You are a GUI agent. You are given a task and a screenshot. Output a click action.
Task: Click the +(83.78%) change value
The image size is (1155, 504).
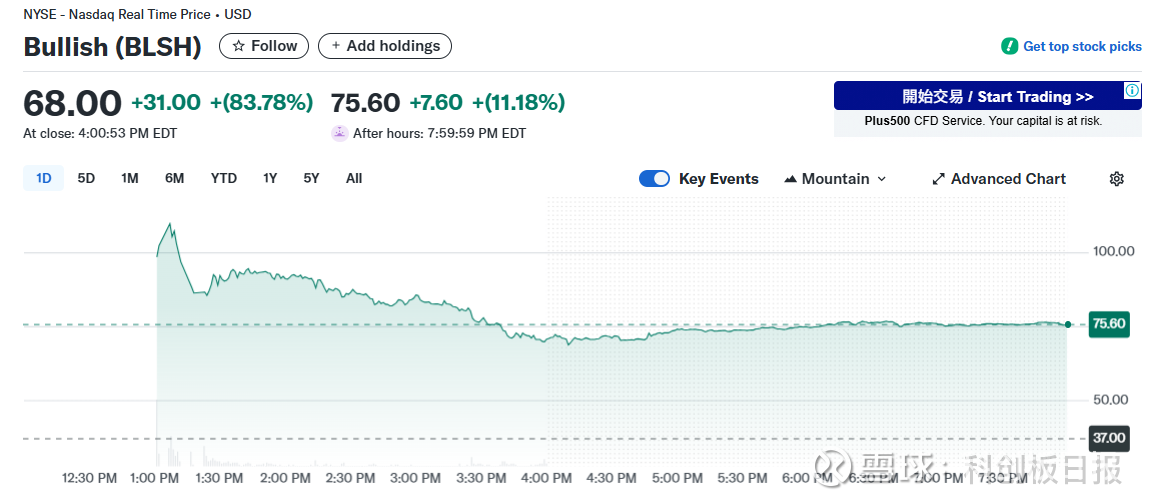coord(262,102)
